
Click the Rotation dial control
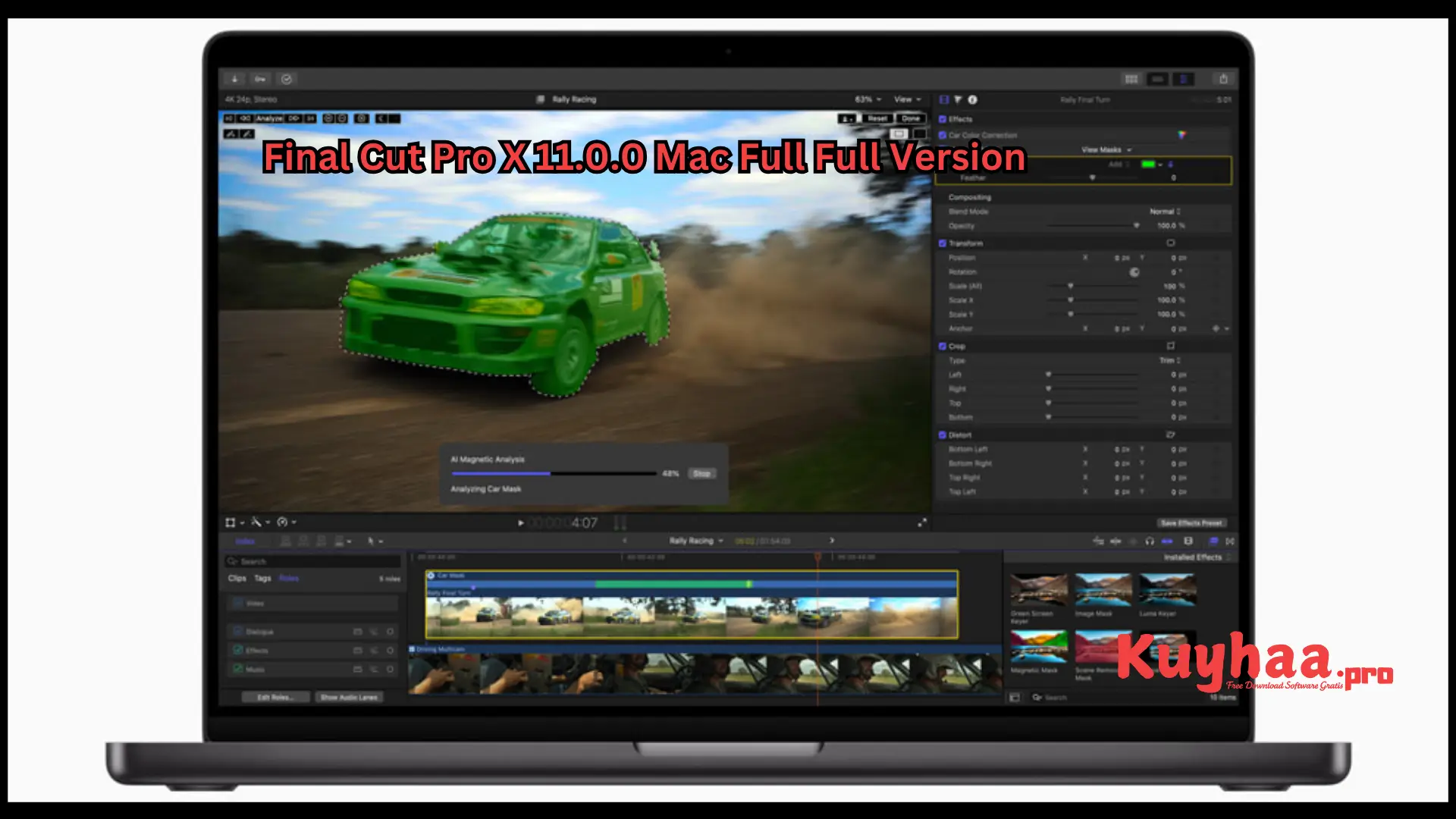[x=1134, y=271]
